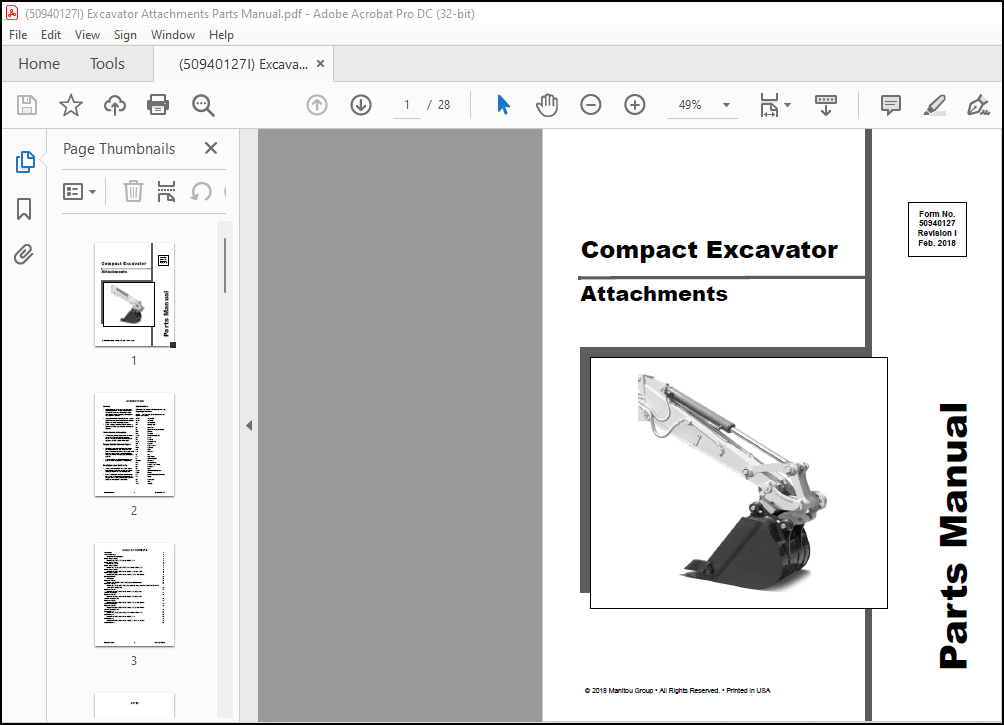Image resolution: width=1004 pixels, height=725 pixels.
Task: Open the Bookmarks pane icon
Action: pyautogui.click(x=24, y=209)
